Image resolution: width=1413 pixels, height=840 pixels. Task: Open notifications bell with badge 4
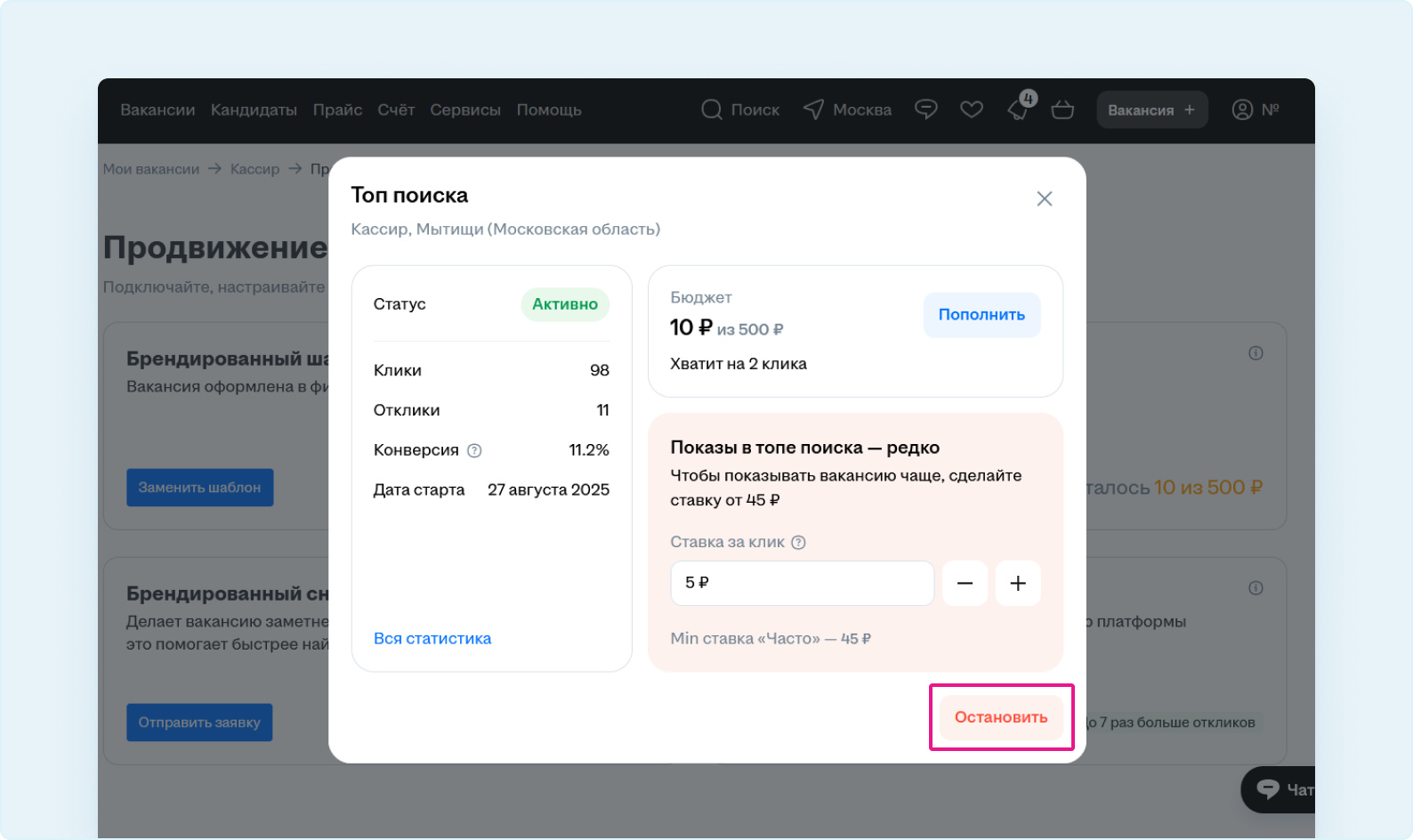tap(1018, 109)
